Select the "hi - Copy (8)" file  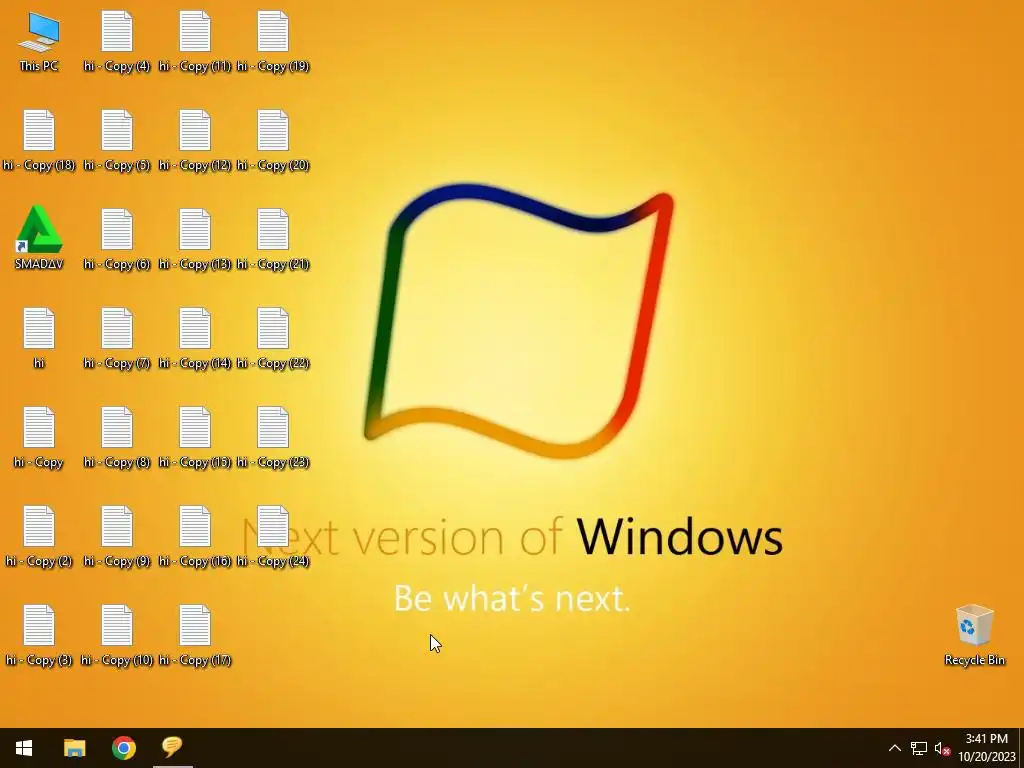tap(117, 438)
